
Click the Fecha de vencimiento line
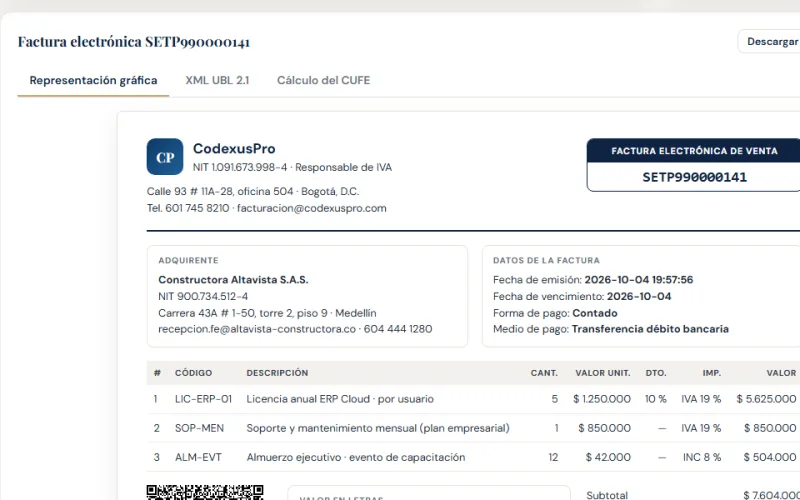[582, 296]
